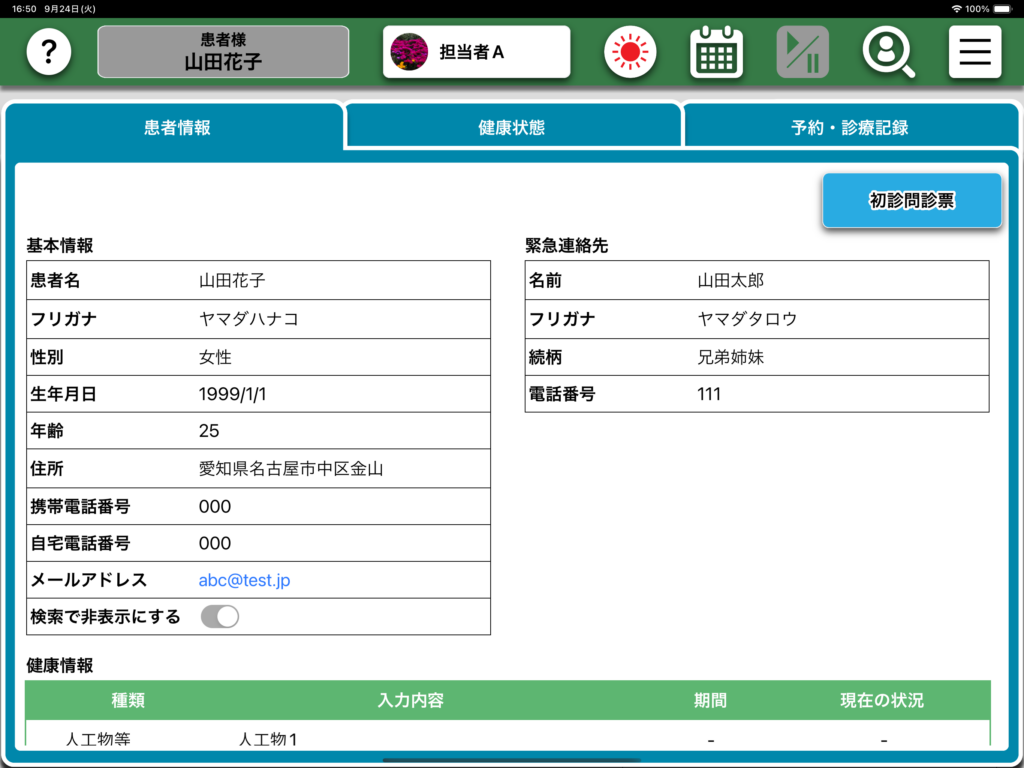Viewport: 1024px width, 768px height.
Task: Open the help question mark icon
Action: [49, 52]
